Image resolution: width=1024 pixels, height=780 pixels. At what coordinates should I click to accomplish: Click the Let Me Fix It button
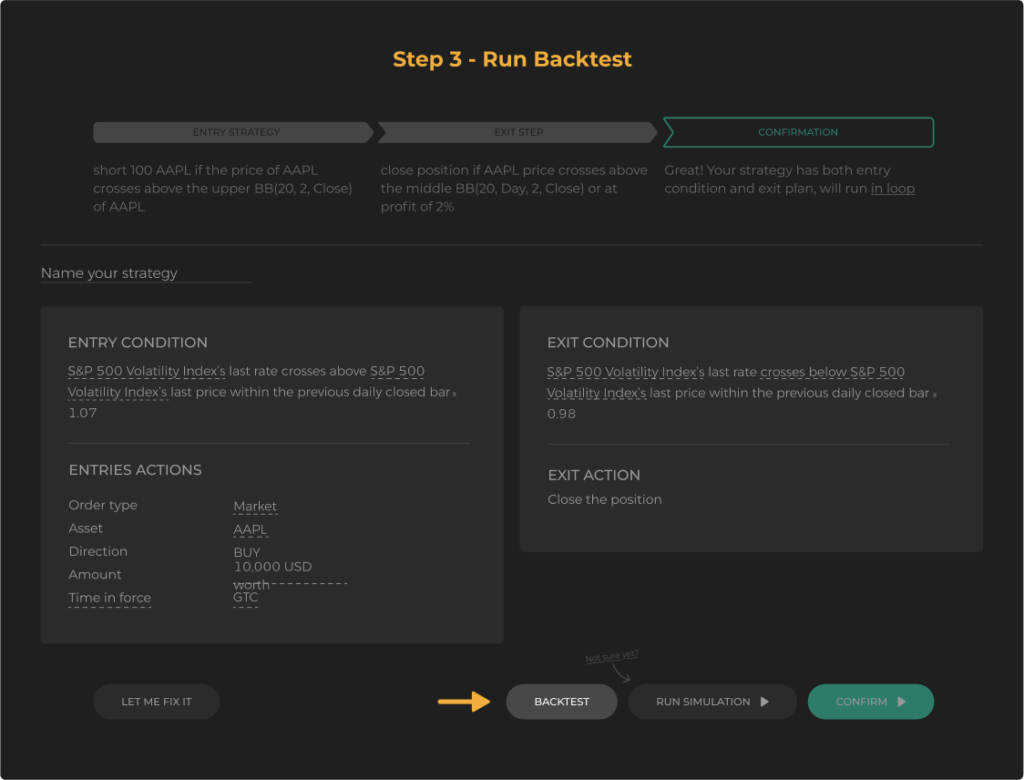click(x=156, y=702)
